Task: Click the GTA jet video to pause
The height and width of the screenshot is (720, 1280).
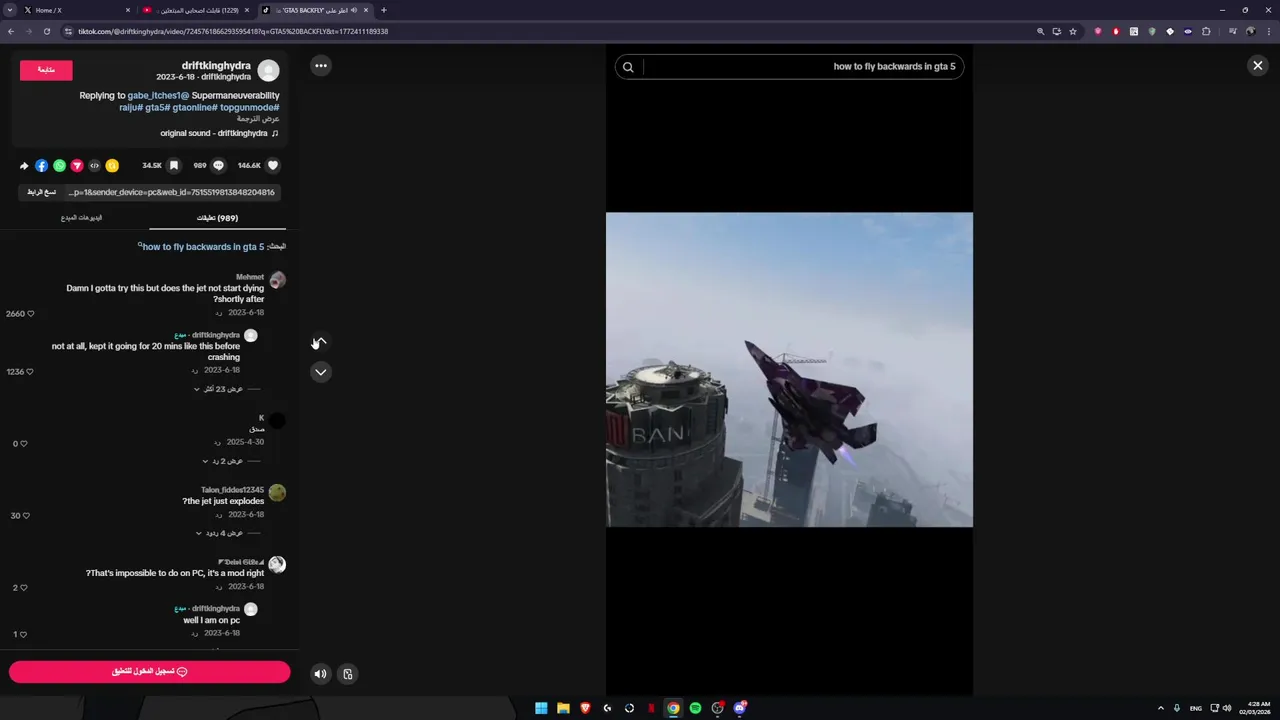Action: (x=789, y=369)
